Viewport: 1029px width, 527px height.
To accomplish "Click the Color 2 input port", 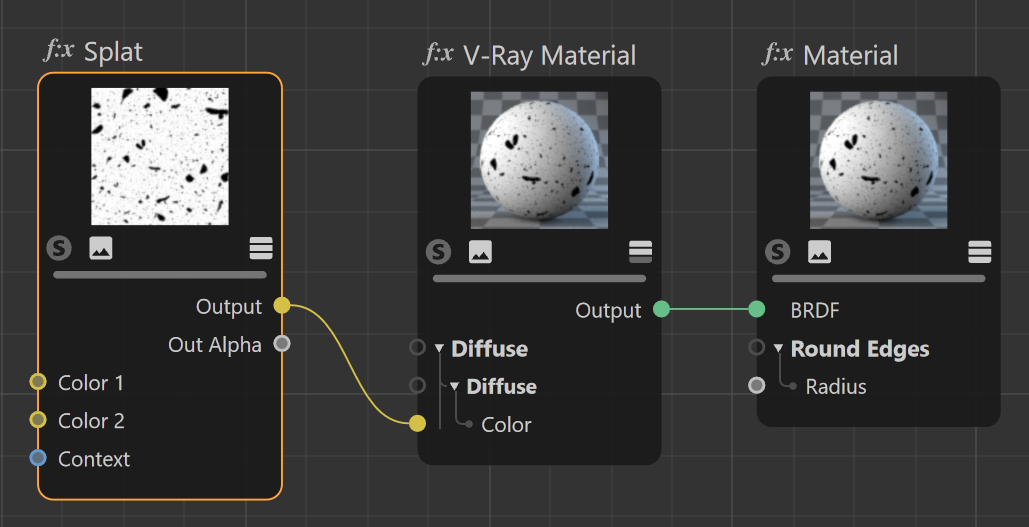I will pos(38,420).
